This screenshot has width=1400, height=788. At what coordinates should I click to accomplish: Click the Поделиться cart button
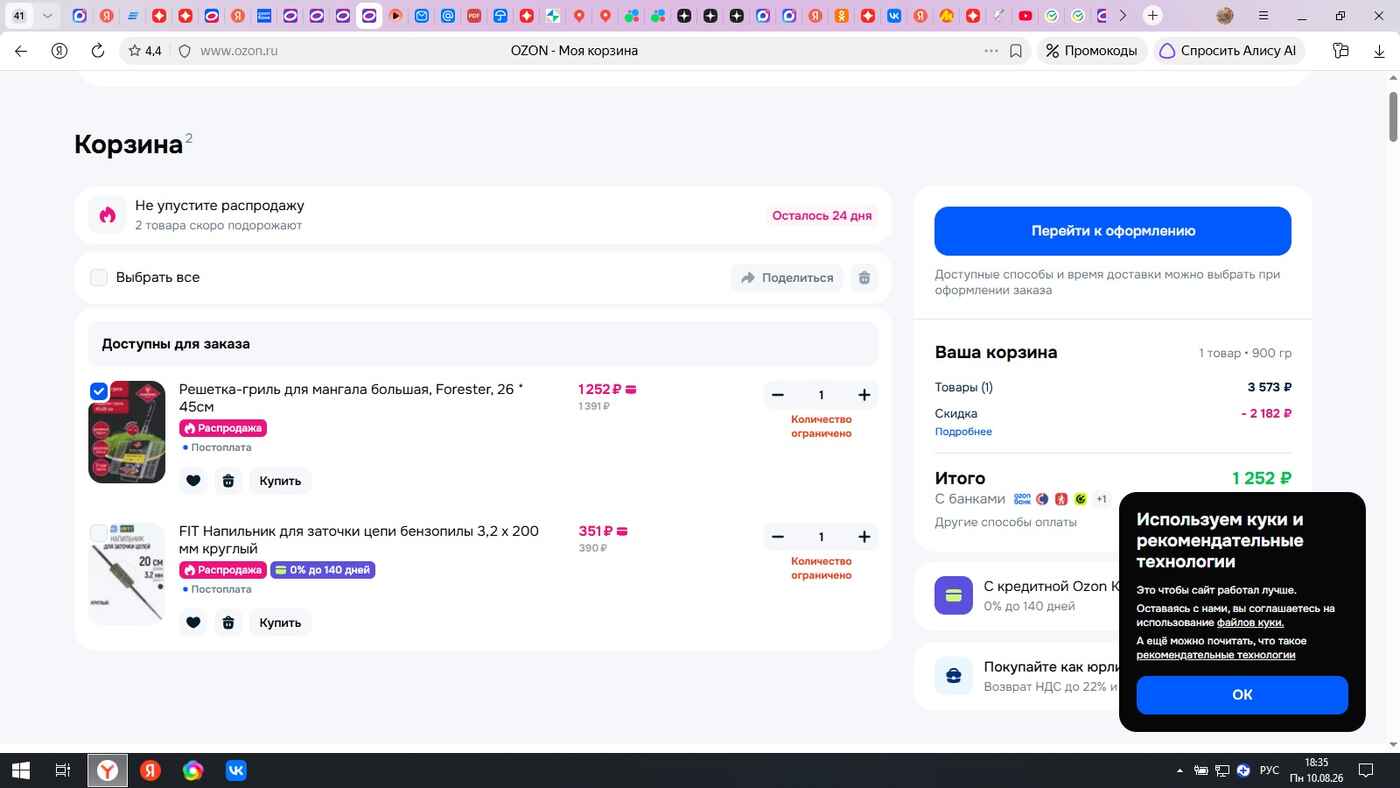coord(787,278)
